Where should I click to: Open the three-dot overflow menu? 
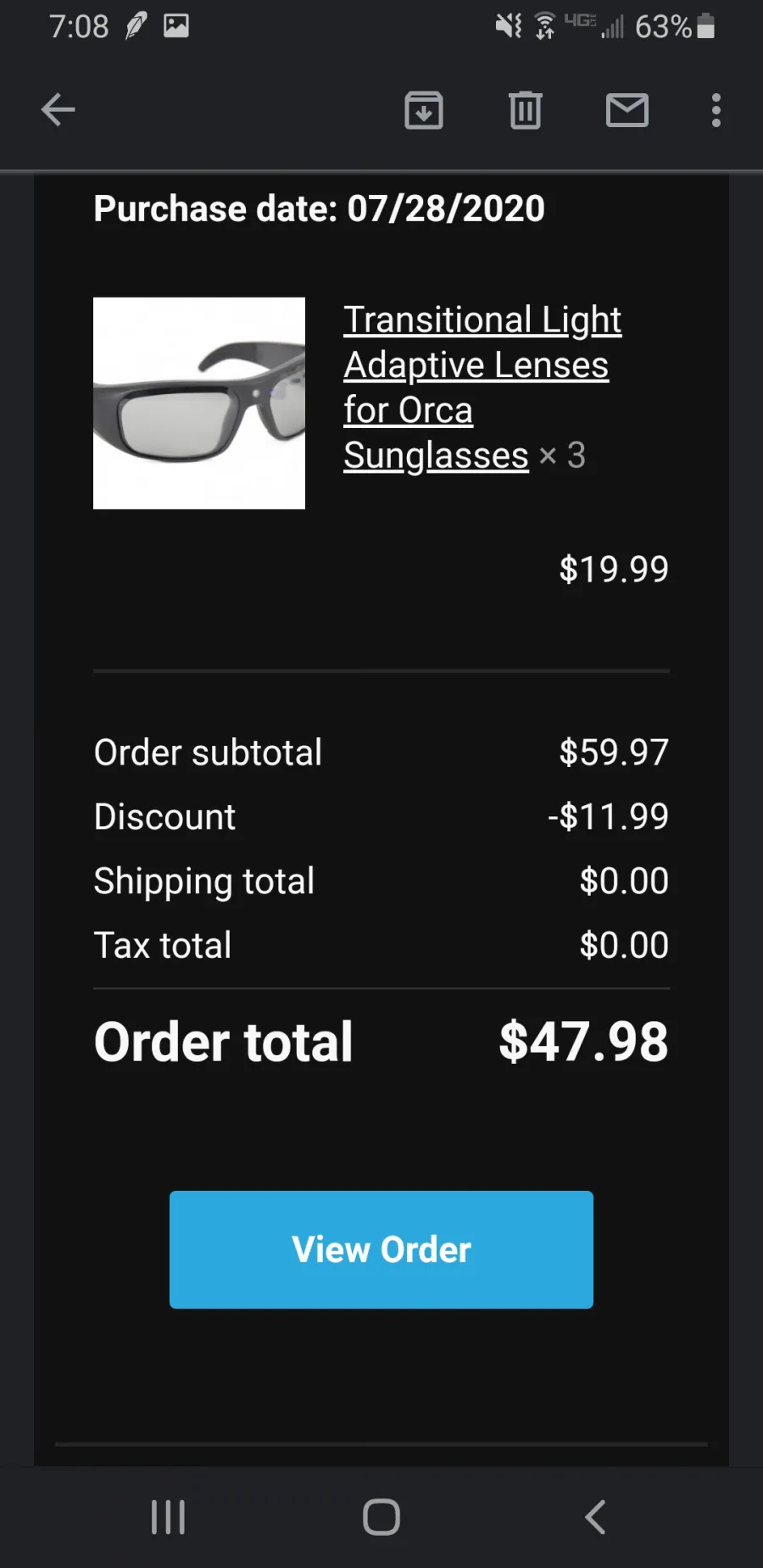[x=716, y=110]
